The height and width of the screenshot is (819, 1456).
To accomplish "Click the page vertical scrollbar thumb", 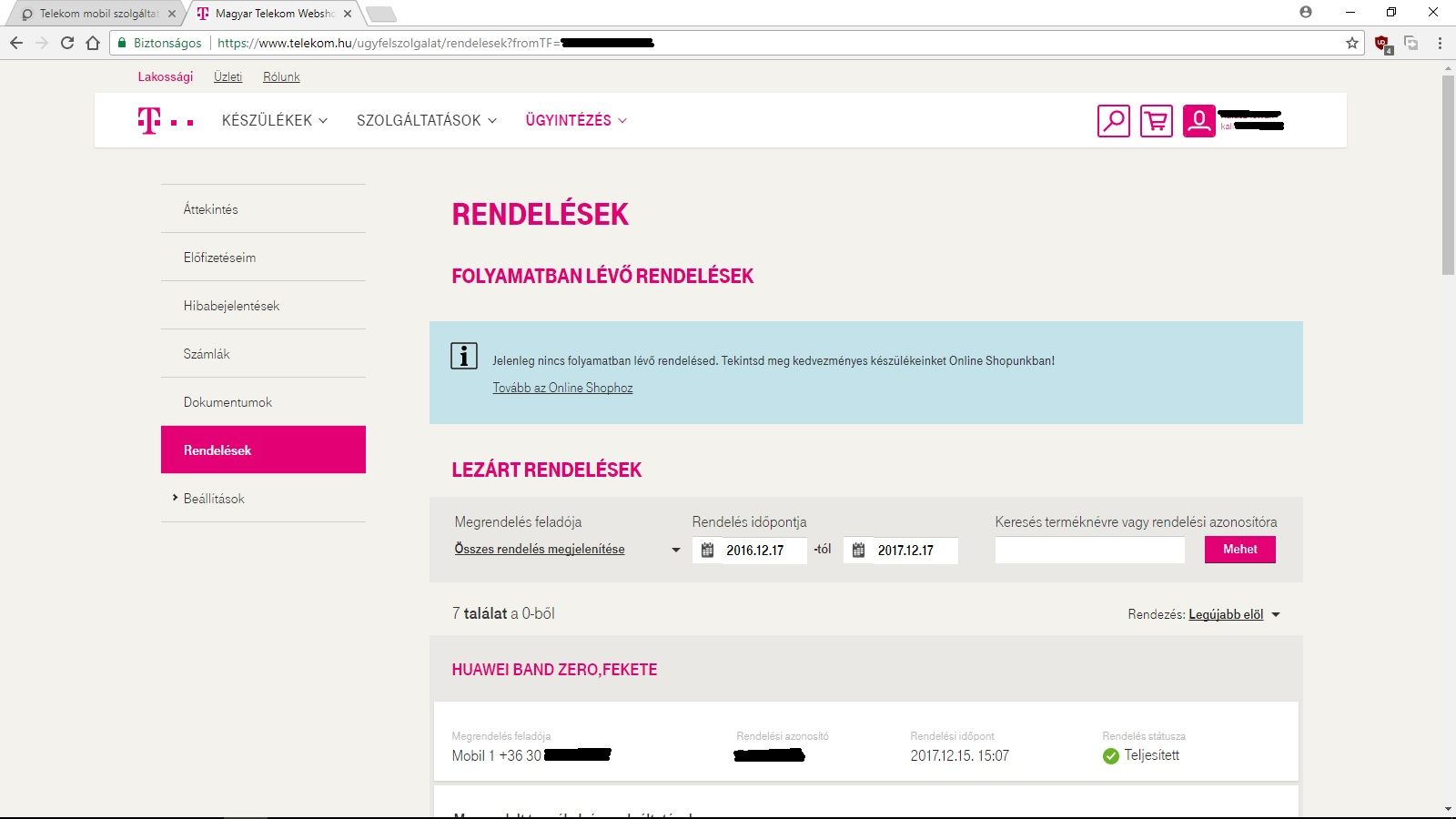I will [1448, 175].
